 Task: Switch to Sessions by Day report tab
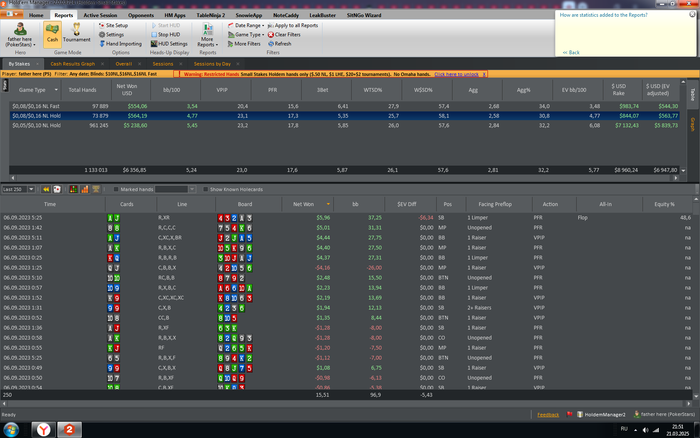[212, 64]
